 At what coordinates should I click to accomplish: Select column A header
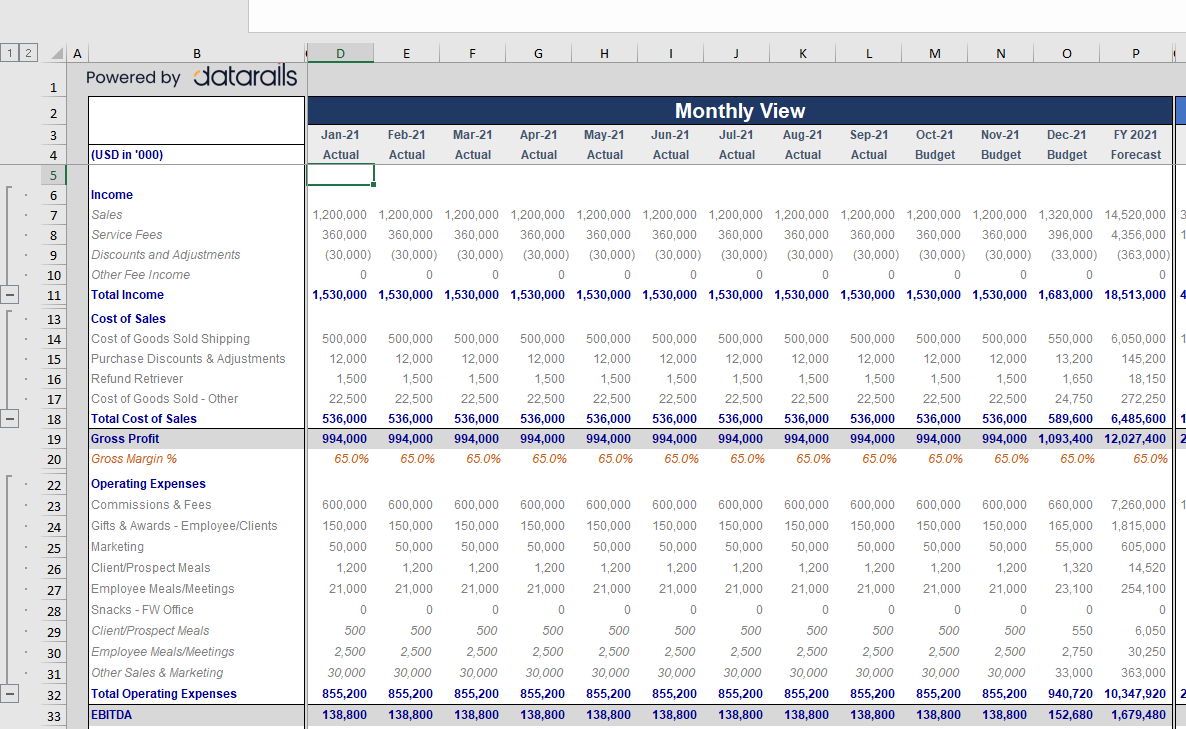tap(77, 53)
